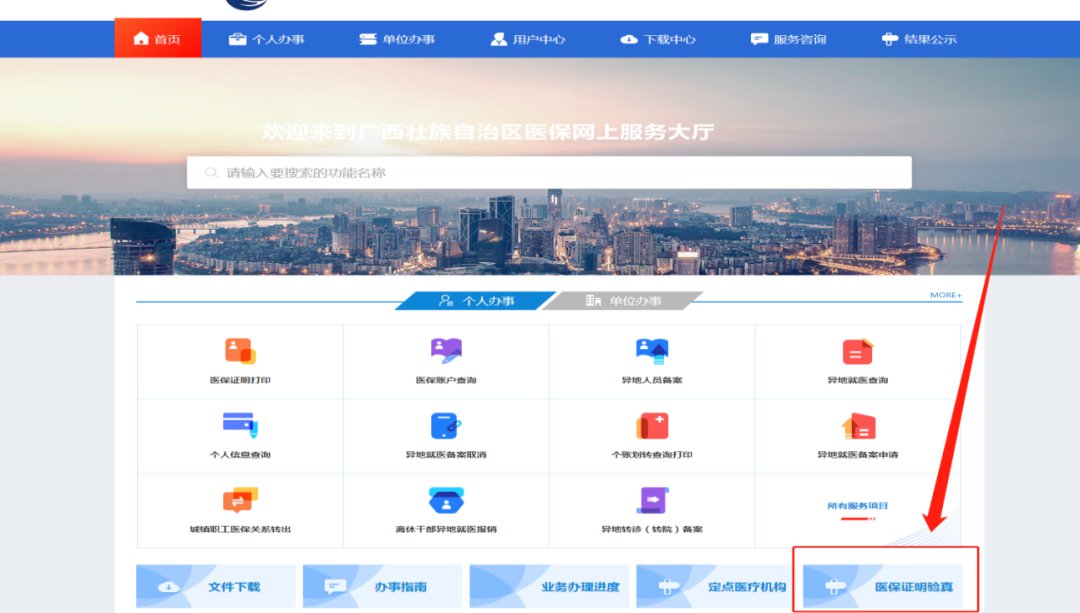Image resolution: width=1080 pixels, height=613 pixels.
Task: Open the 异地就医备案取消 icon
Action: [446, 426]
